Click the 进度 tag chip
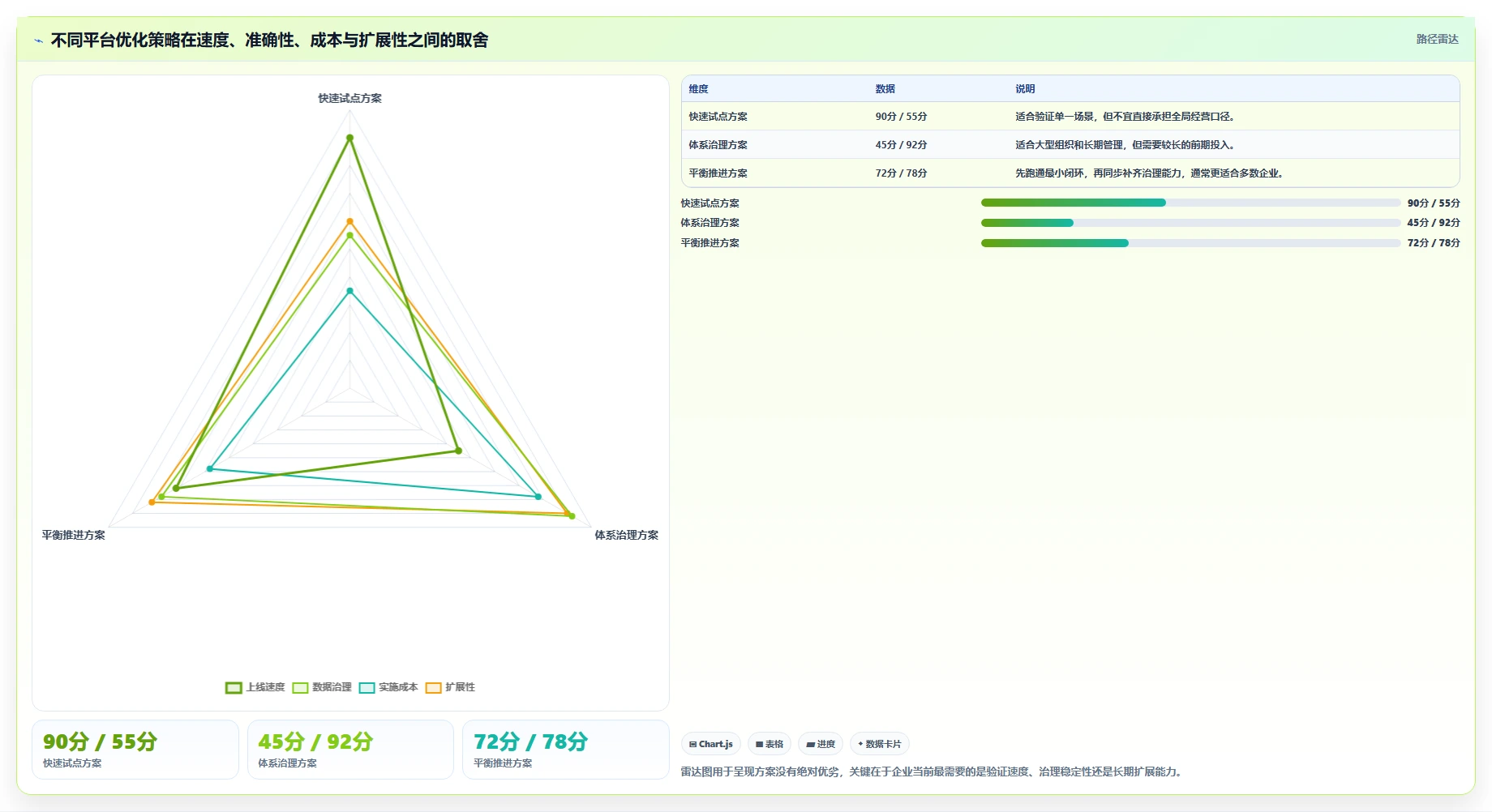The width and height of the screenshot is (1492, 812). [821, 744]
